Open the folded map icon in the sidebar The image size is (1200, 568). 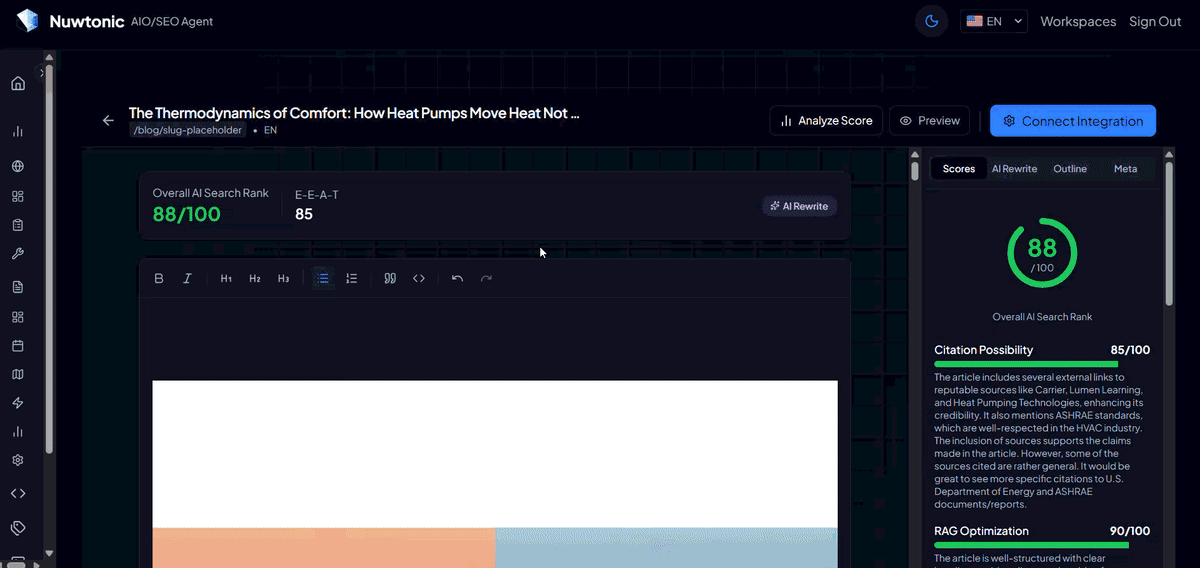pyautogui.click(x=17, y=374)
